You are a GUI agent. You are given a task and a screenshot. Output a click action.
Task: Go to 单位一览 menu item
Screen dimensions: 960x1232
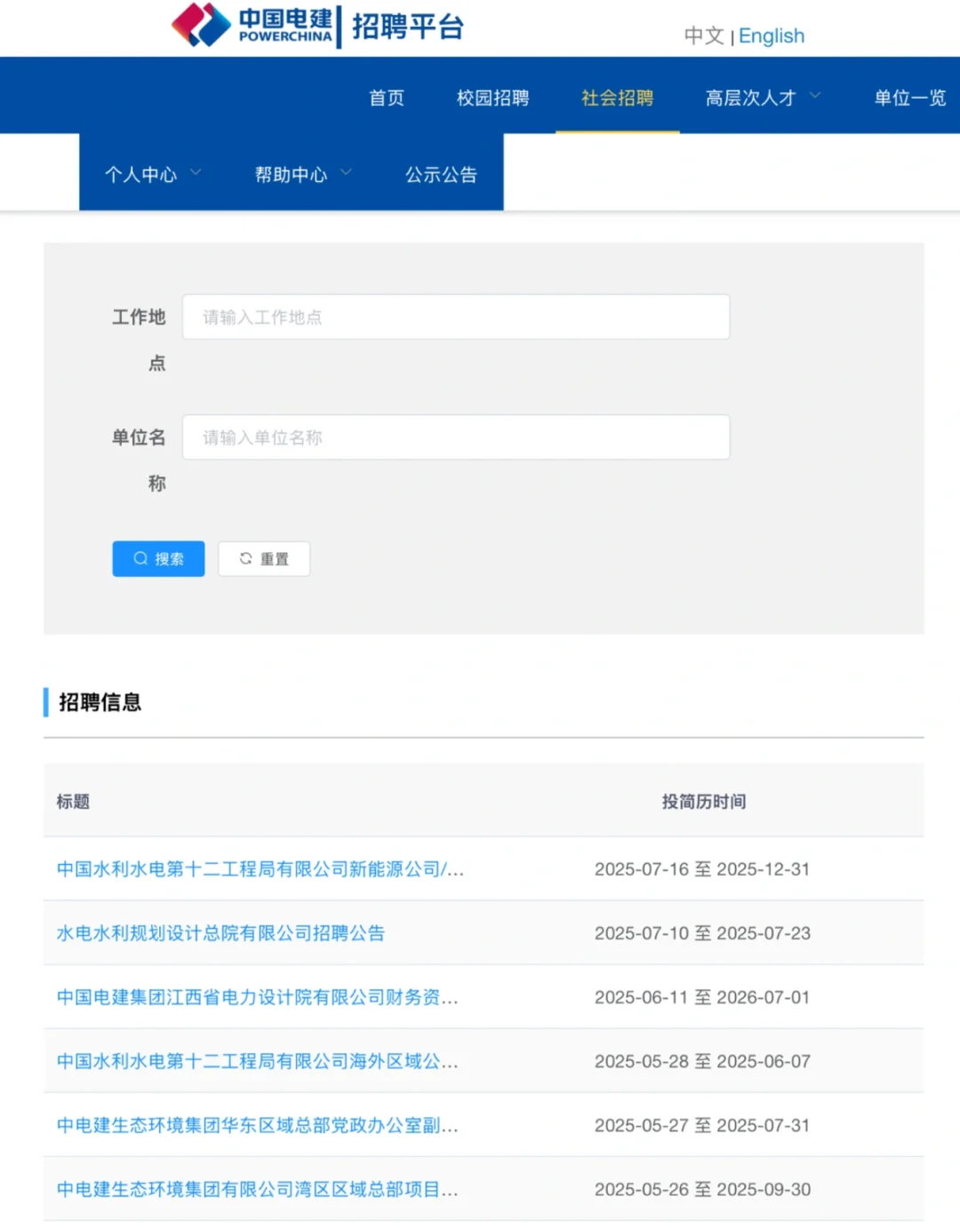point(910,98)
